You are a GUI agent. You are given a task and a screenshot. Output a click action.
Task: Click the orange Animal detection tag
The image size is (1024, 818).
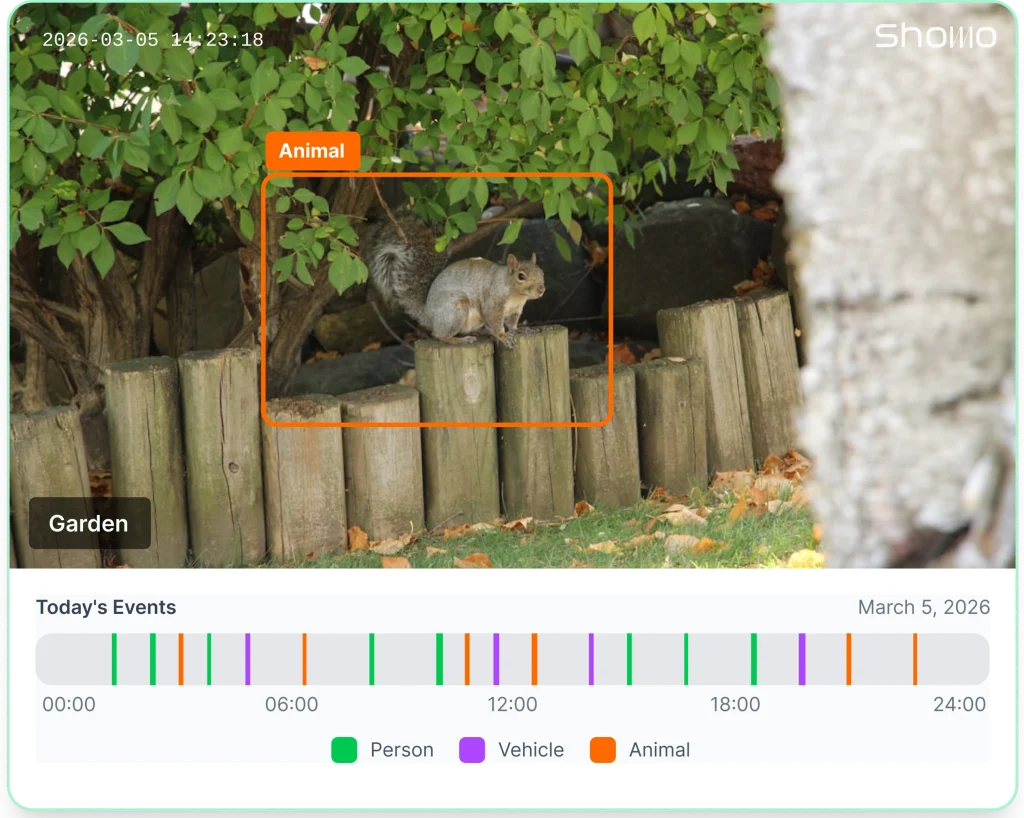312,151
